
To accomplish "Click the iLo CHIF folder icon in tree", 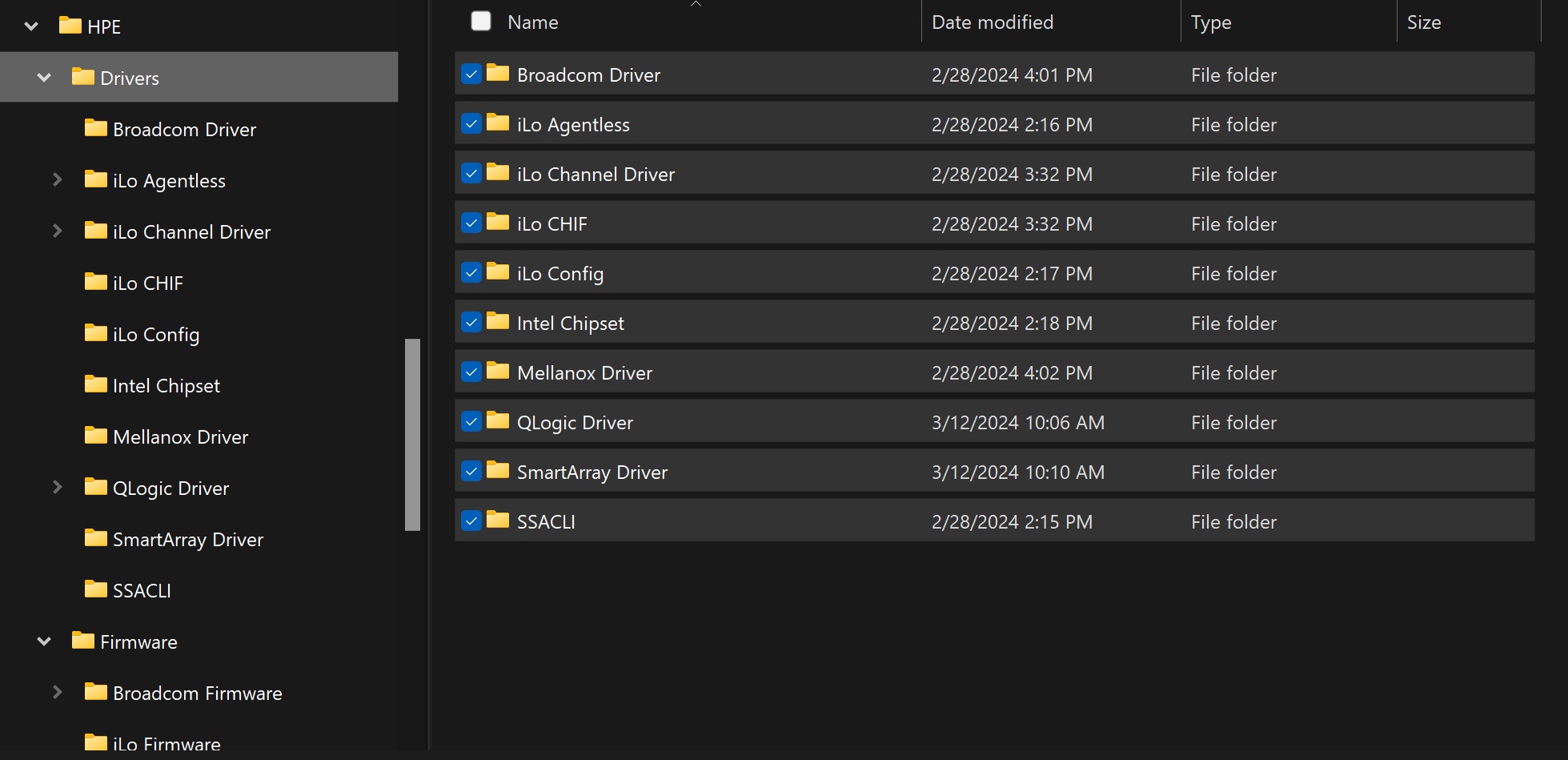I will pos(96,281).
